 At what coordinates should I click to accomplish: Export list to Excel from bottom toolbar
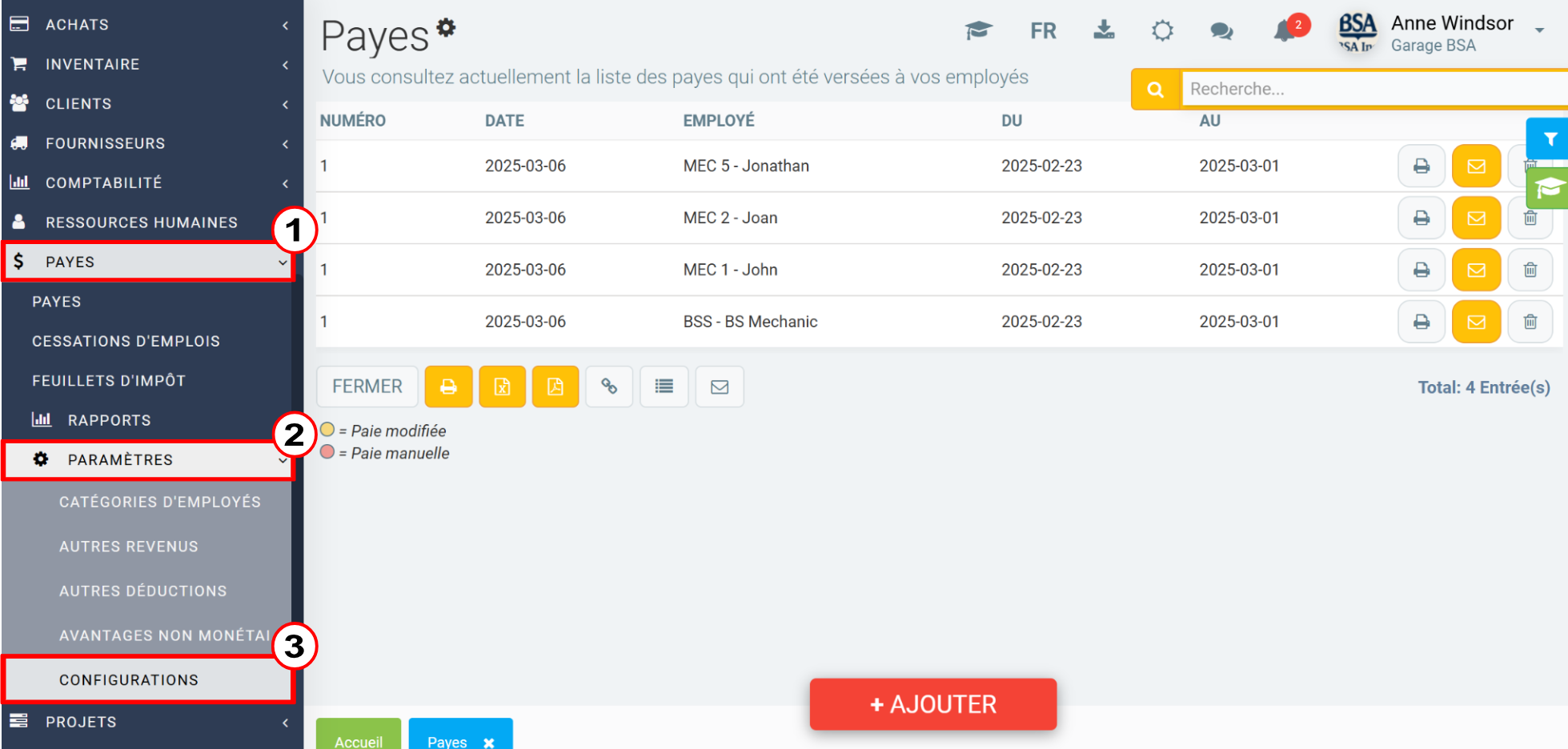[x=502, y=387]
